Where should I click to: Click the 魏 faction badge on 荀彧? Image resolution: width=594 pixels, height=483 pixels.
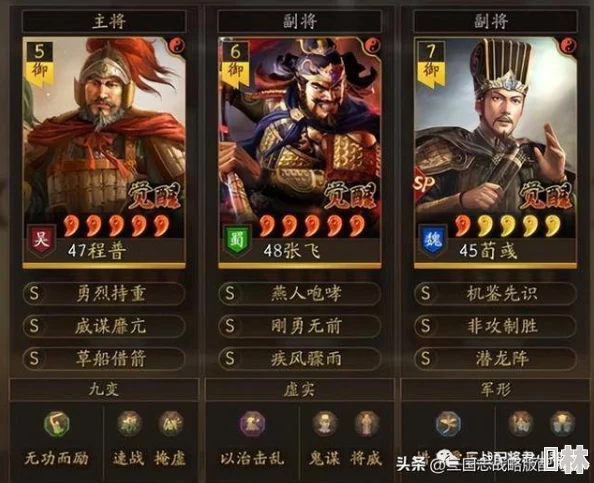coord(433,240)
